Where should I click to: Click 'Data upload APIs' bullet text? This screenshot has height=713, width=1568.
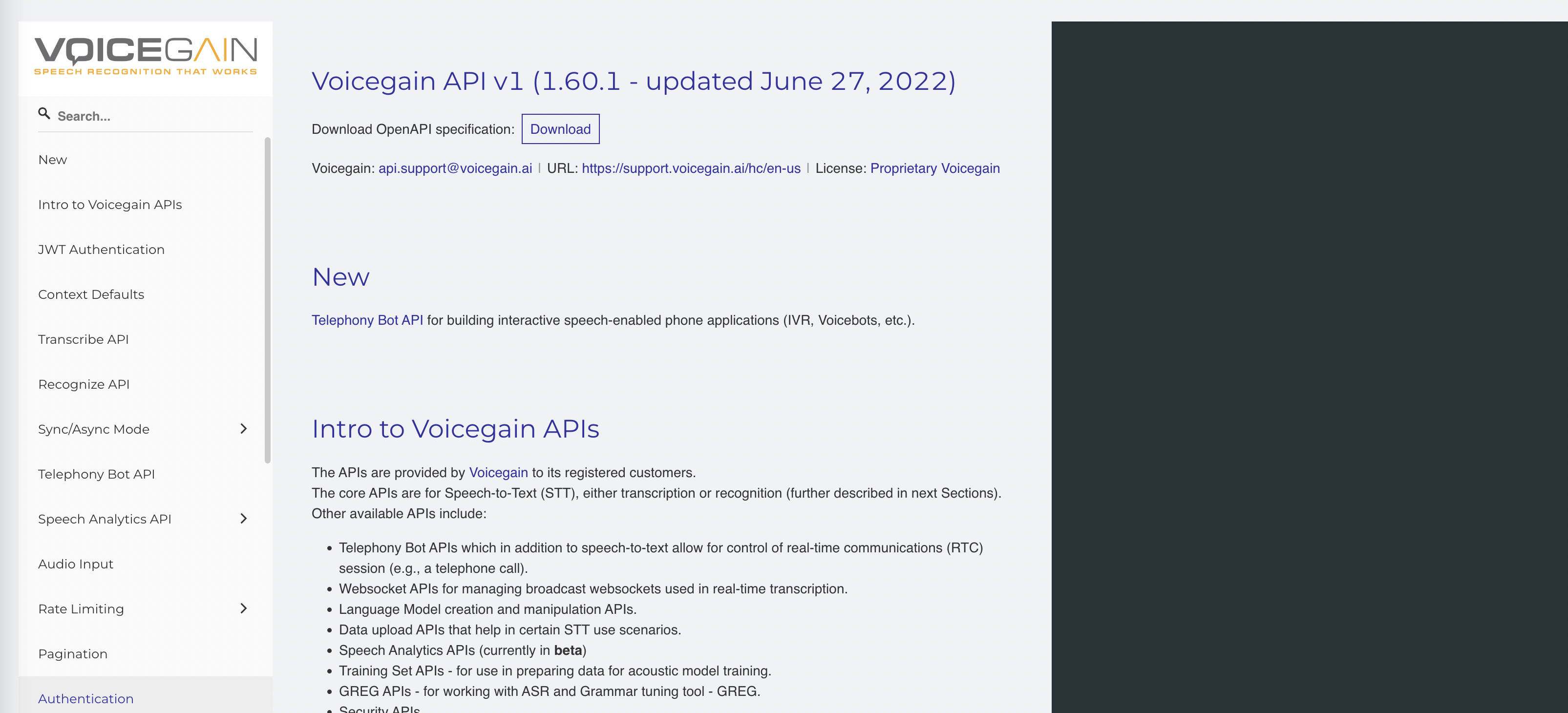click(x=509, y=630)
